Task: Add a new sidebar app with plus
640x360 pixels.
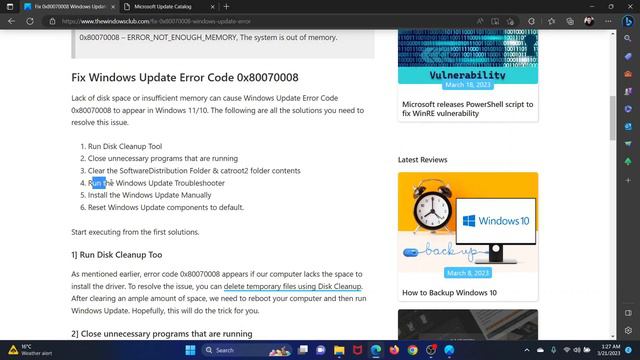Action: click(x=628, y=180)
